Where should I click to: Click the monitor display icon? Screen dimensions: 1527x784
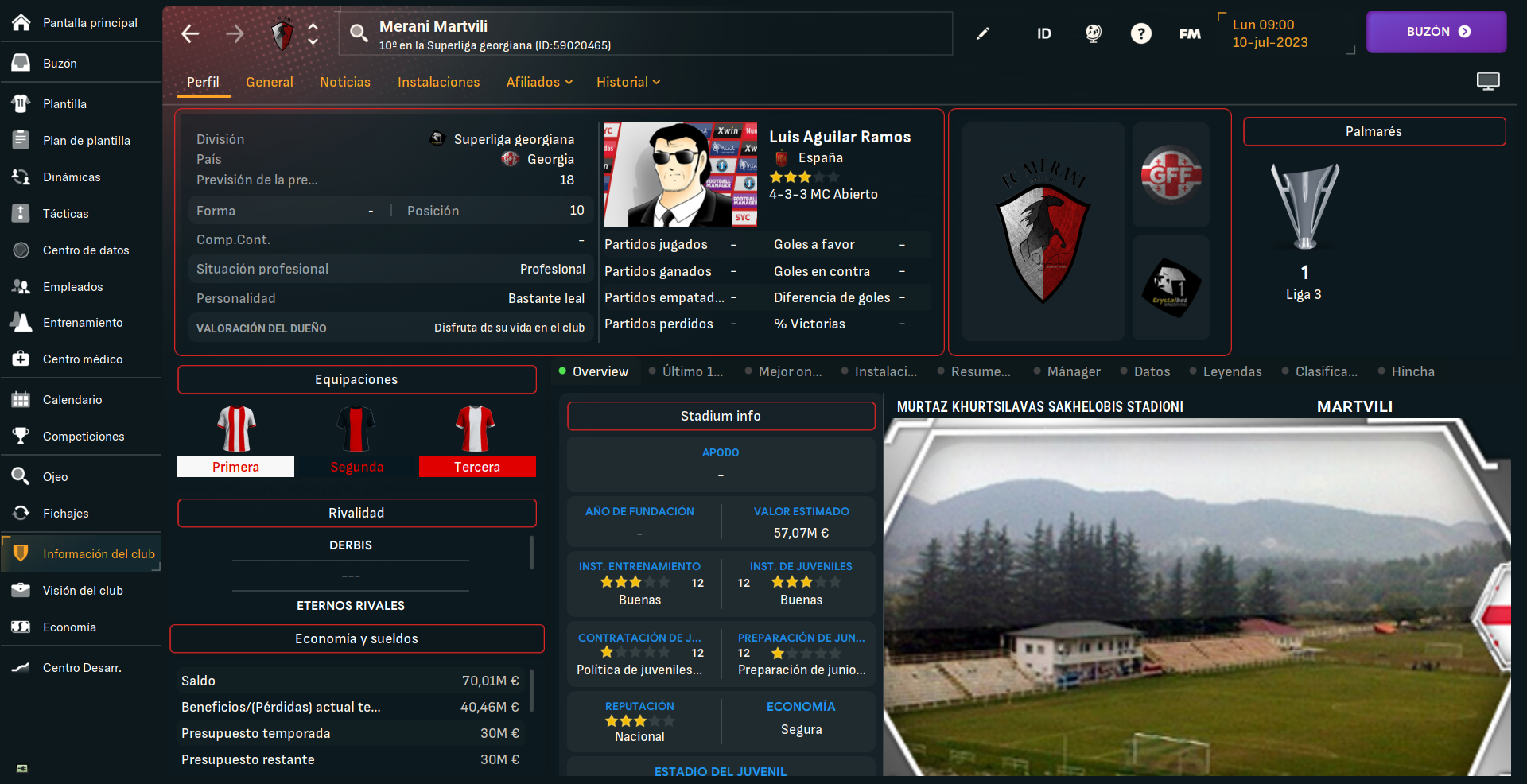click(x=1488, y=81)
